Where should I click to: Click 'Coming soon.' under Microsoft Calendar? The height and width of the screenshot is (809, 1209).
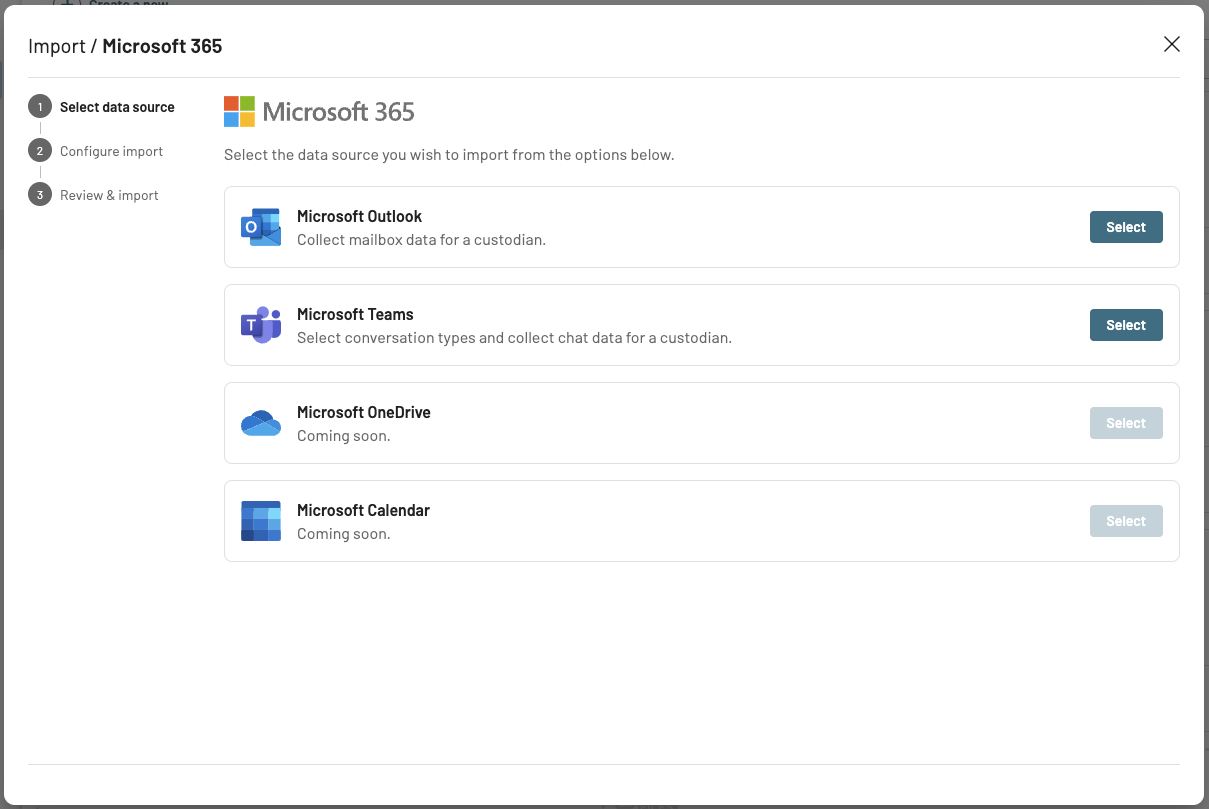click(x=343, y=534)
